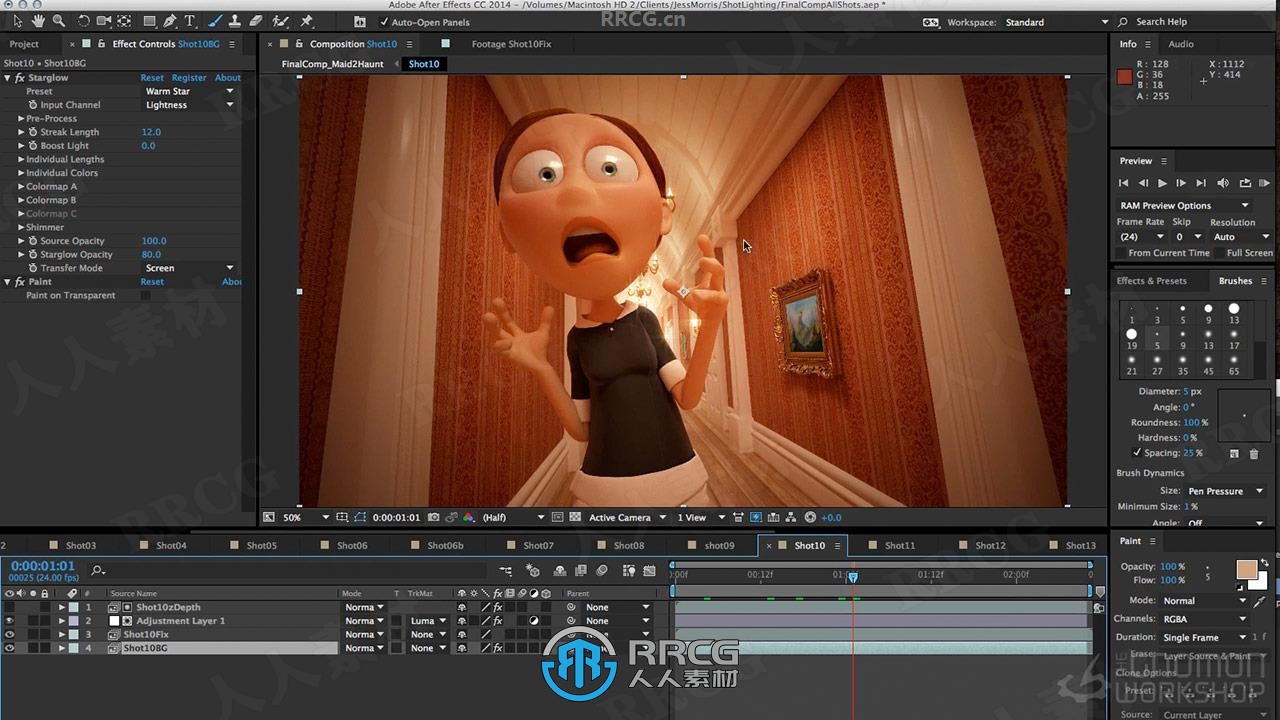The height and width of the screenshot is (720, 1280).
Task: Click the Starglow Register link
Action: click(189, 78)
